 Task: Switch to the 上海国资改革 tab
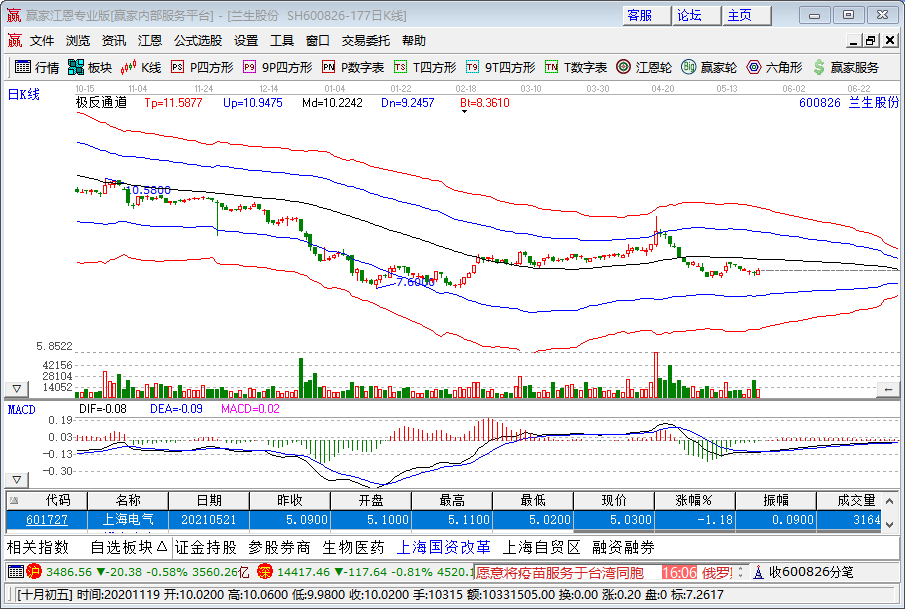(443, 547)
